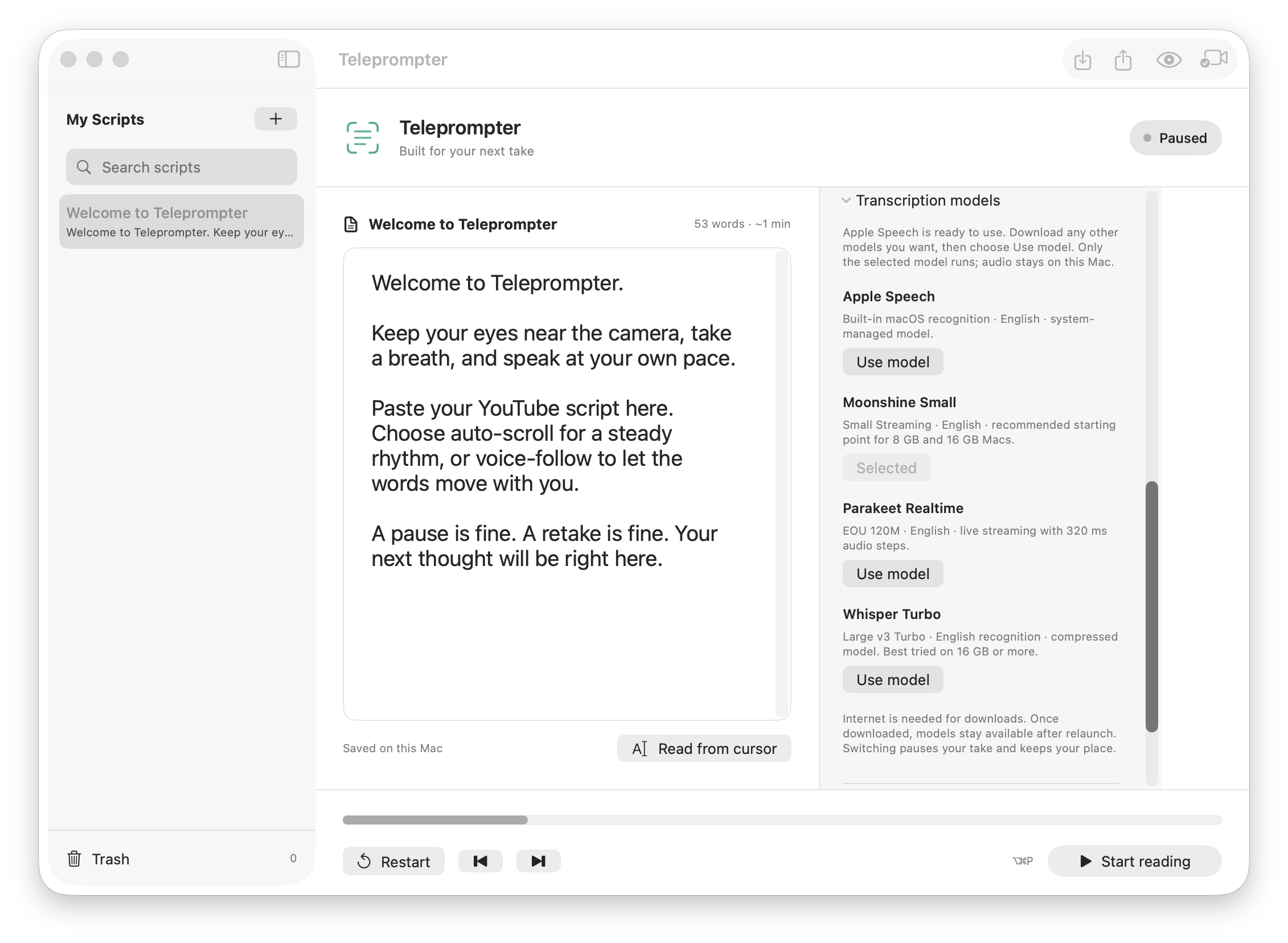Focus the Search scripts field
This screenshot has height=943, width=1288.
coord(182,167)
